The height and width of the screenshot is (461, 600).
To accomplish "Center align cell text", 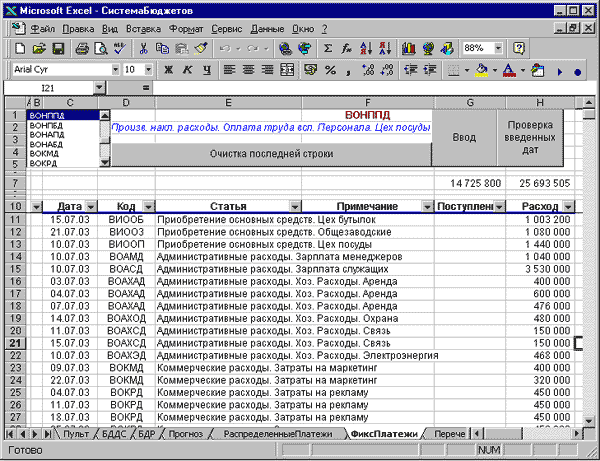I will [248, 70].
